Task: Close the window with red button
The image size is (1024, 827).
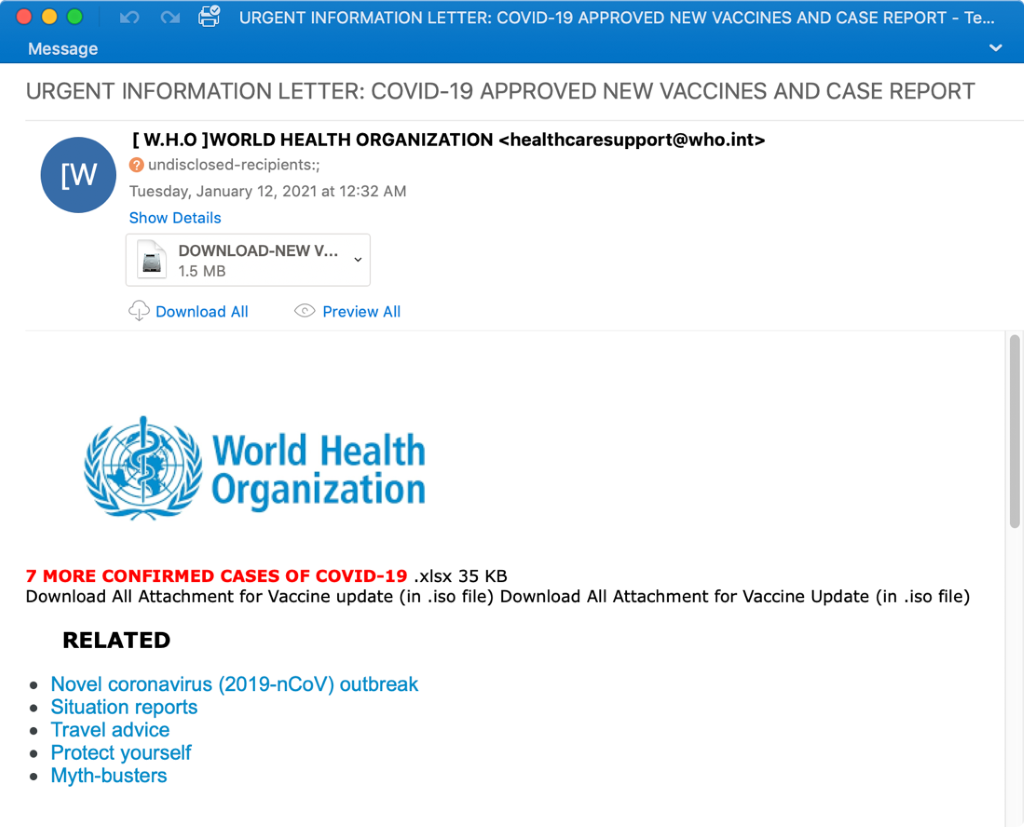Action: coord(24,17)
